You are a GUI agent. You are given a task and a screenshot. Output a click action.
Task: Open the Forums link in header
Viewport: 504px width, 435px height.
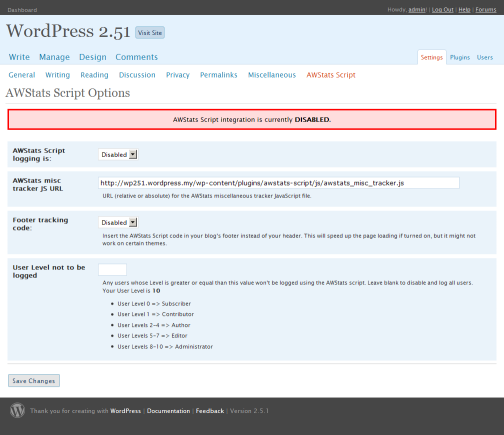486,10
